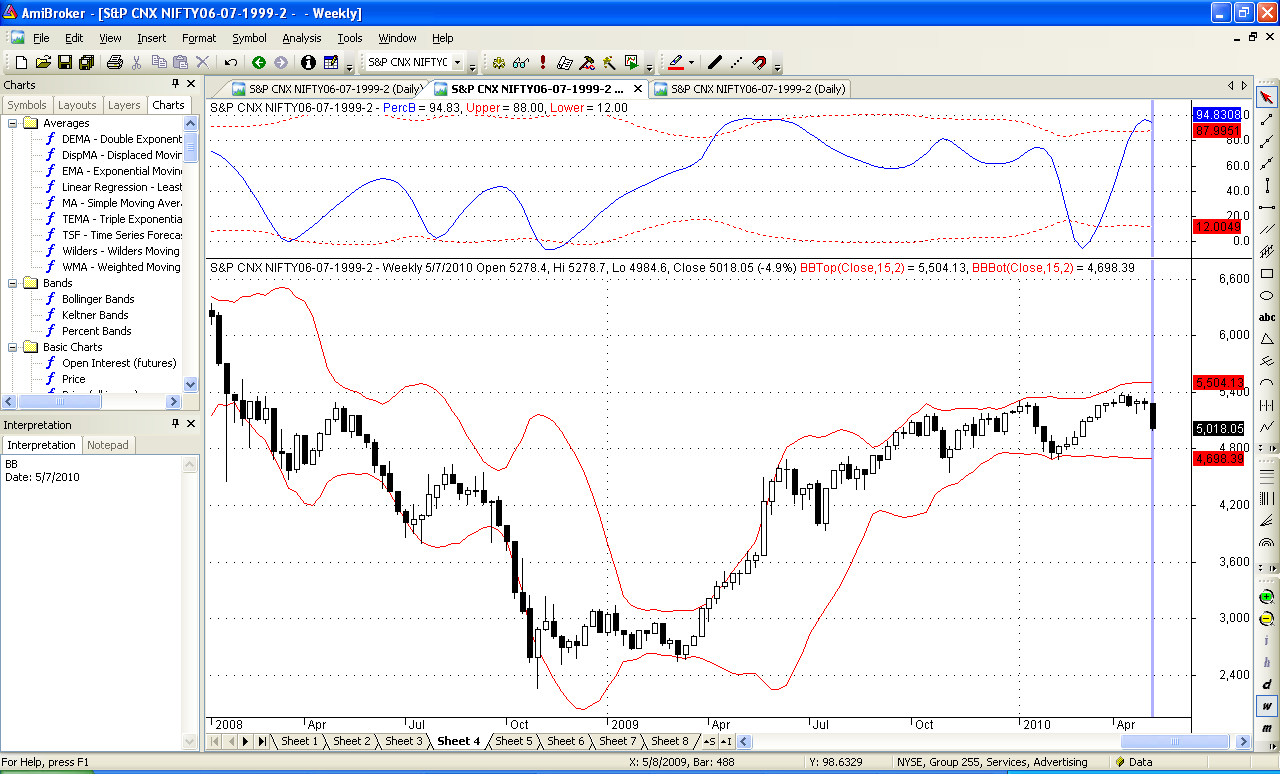Screen dimensions: 1280x774
Task: Jump to first sheet navigation arrow
Action: tap(214, 741)
